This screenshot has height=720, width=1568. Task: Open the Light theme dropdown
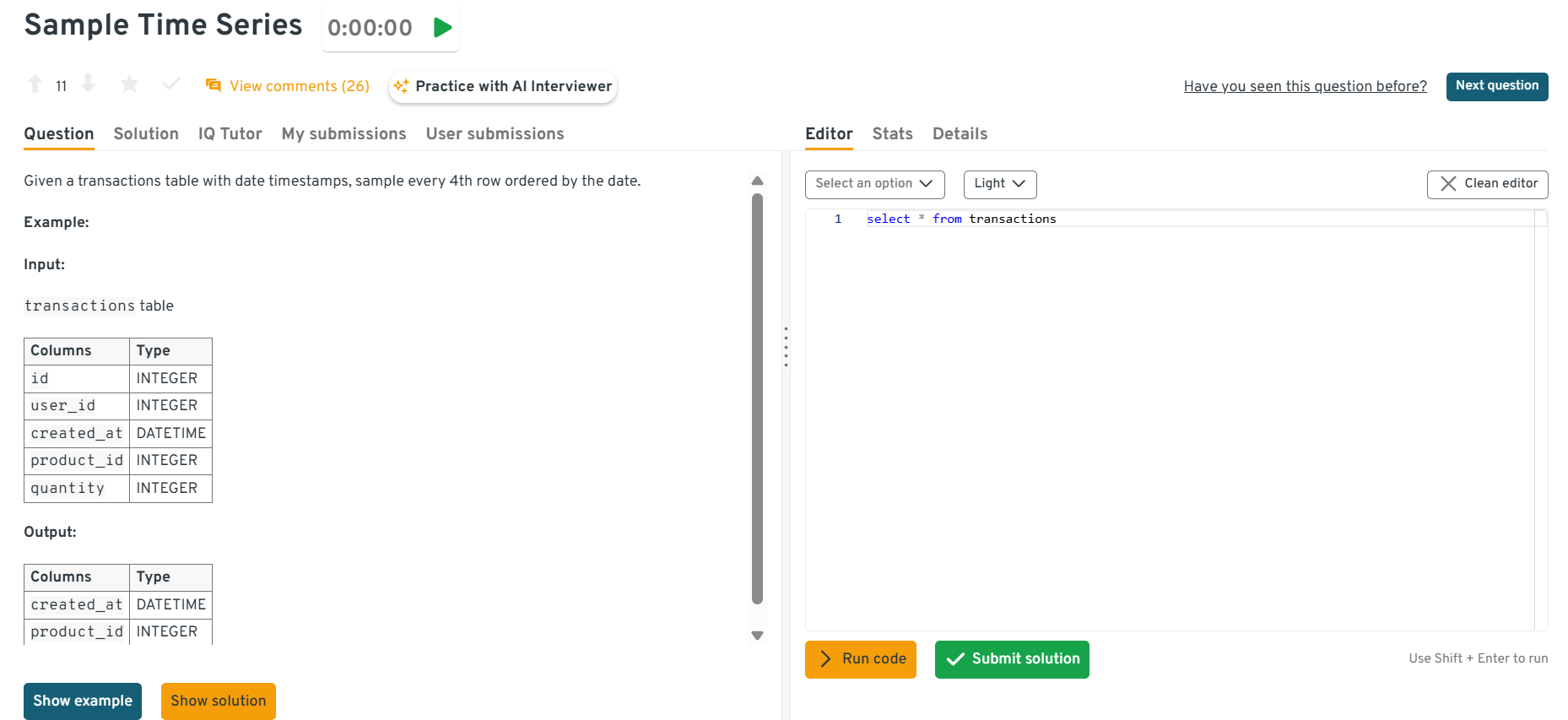pyautogui.click(x=999, y=184)
